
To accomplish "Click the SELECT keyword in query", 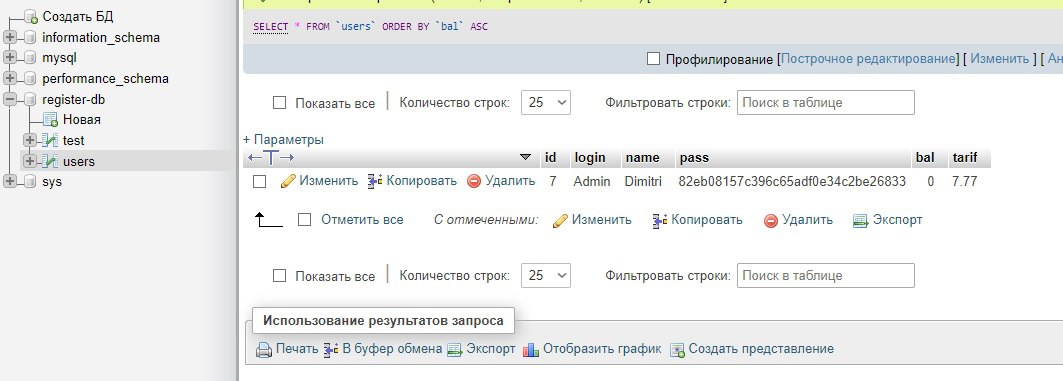I will [270, 26].
